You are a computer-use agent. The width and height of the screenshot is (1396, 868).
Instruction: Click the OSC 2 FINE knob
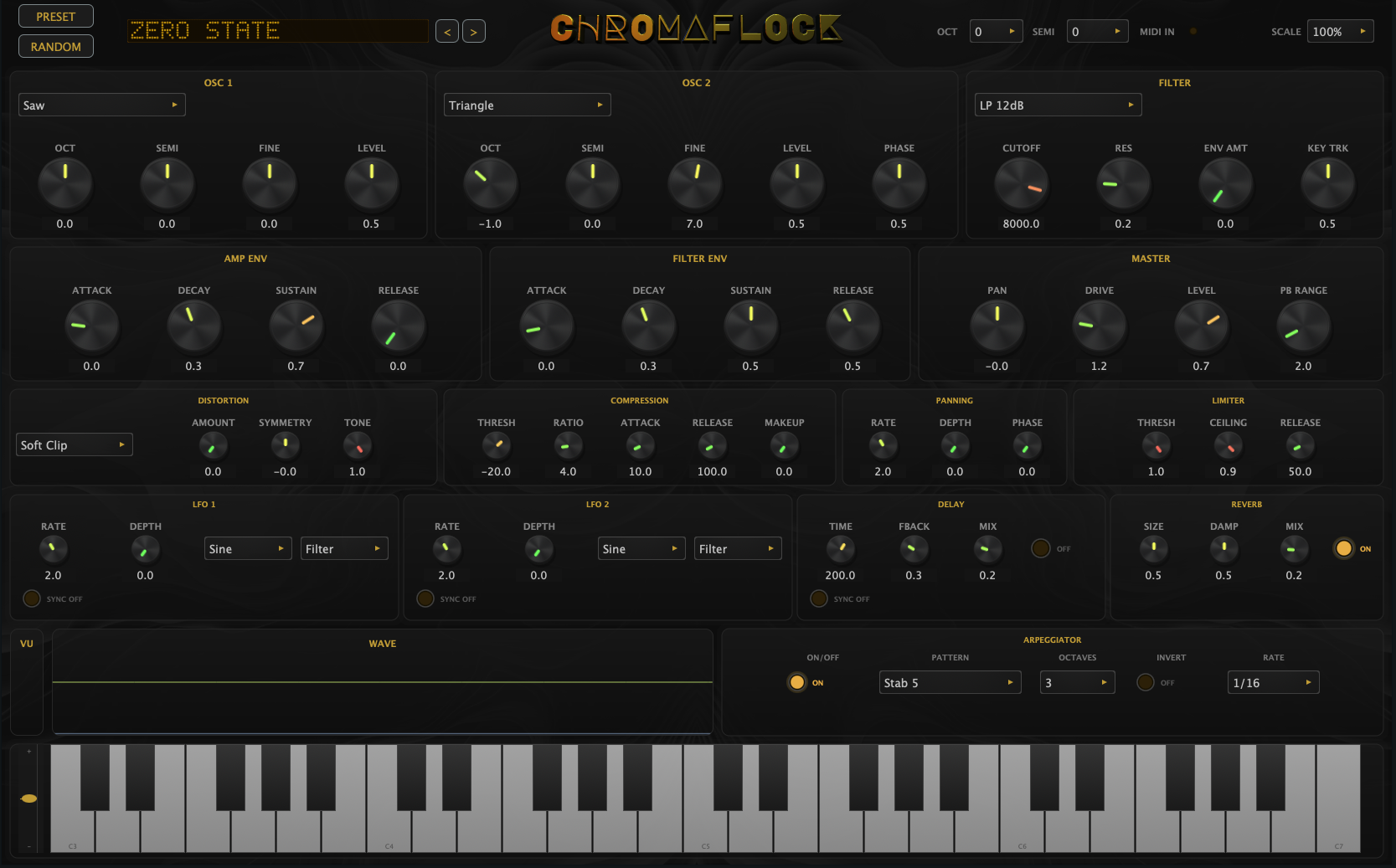pos(695,183)
